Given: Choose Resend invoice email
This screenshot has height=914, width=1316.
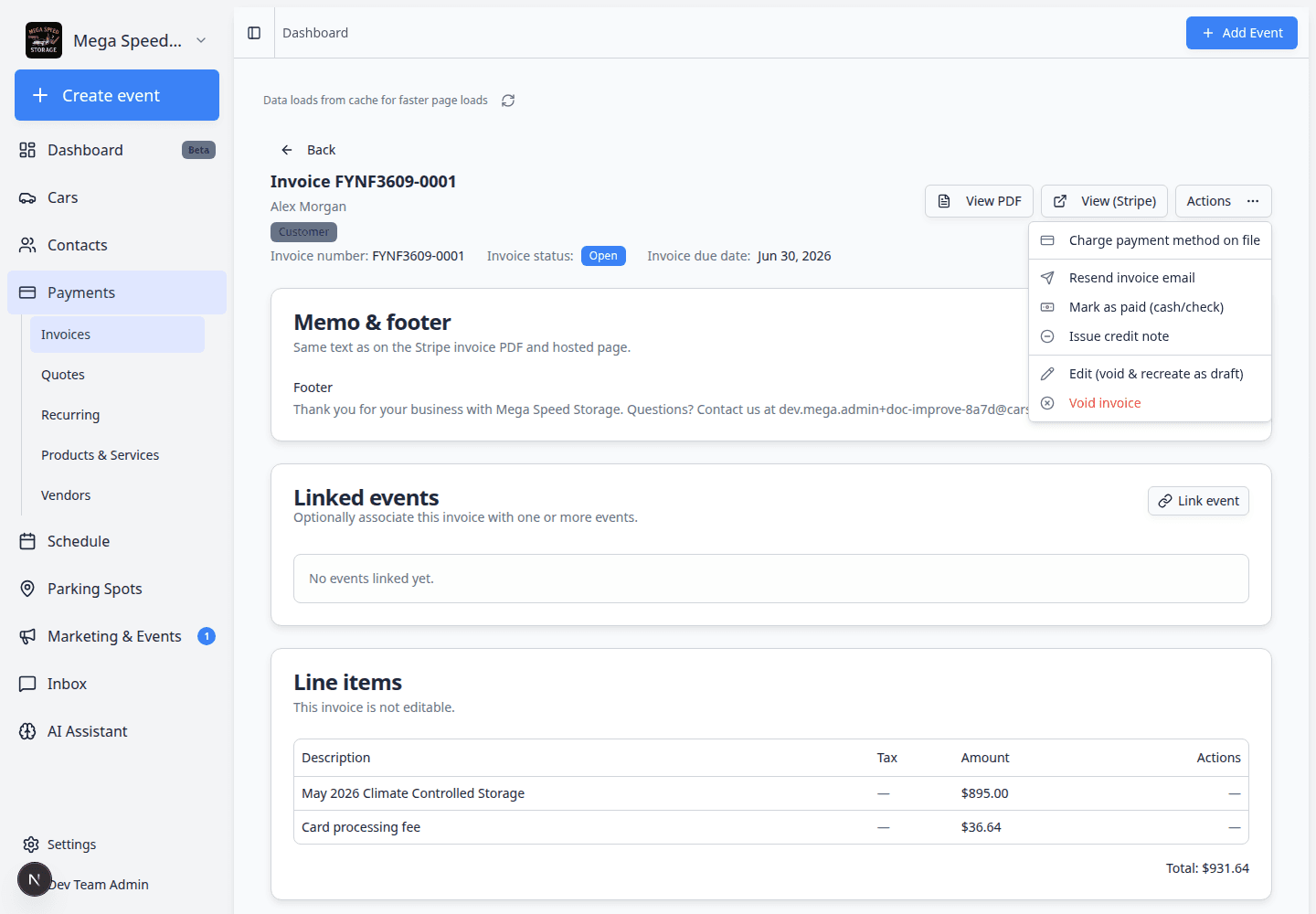Looking at the screenshot, I should (x=1150, y=278).
